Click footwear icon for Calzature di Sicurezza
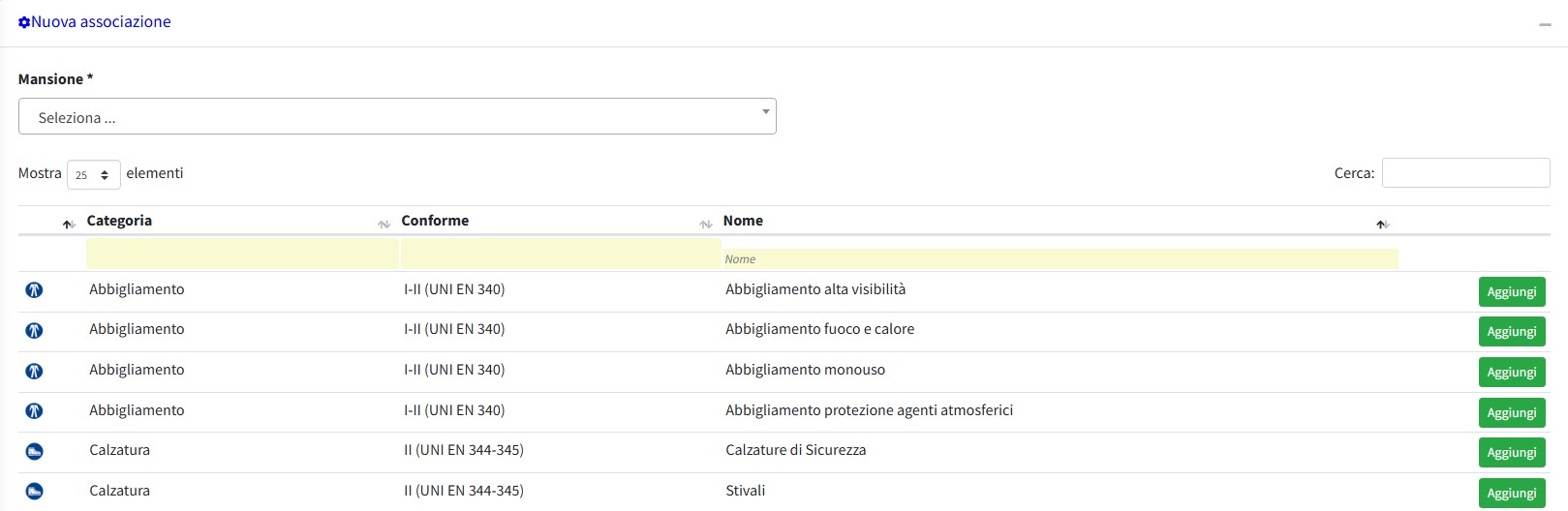Image resolution: width=1568 pixels, height=511 pixels. 34,451
